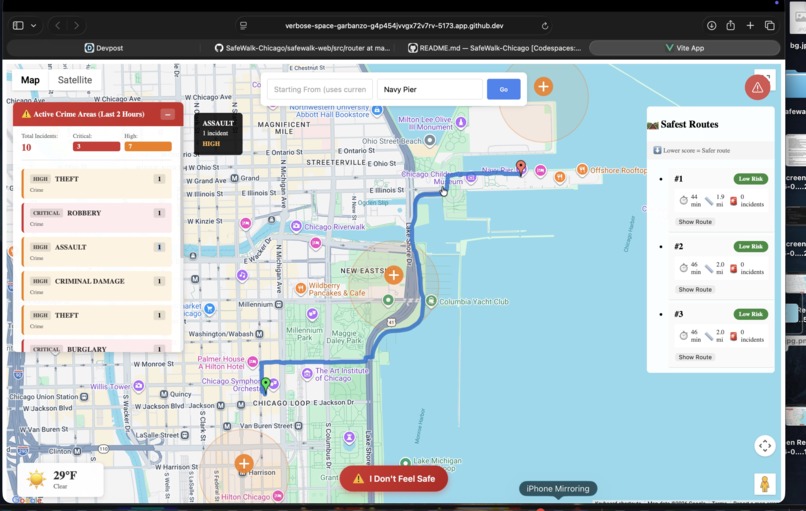
Task: Open the sidebar dropdown chevron in Safari toolbar
Action: click(x=33, y=25)
